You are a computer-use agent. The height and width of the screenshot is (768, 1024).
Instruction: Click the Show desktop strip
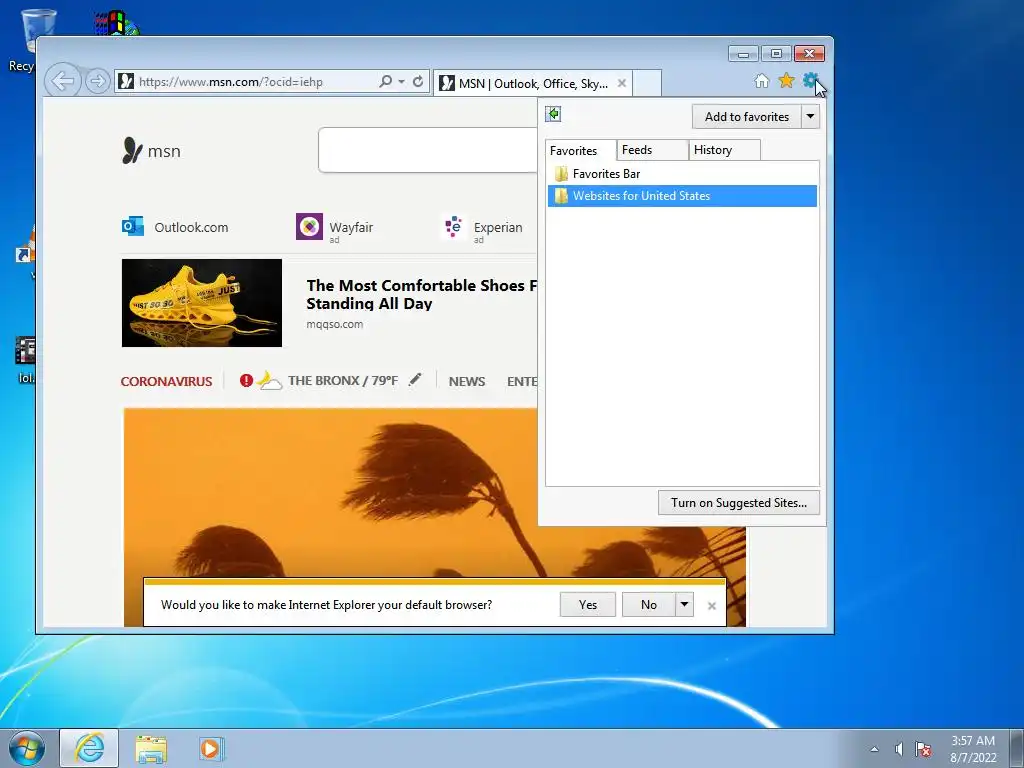1017,748
